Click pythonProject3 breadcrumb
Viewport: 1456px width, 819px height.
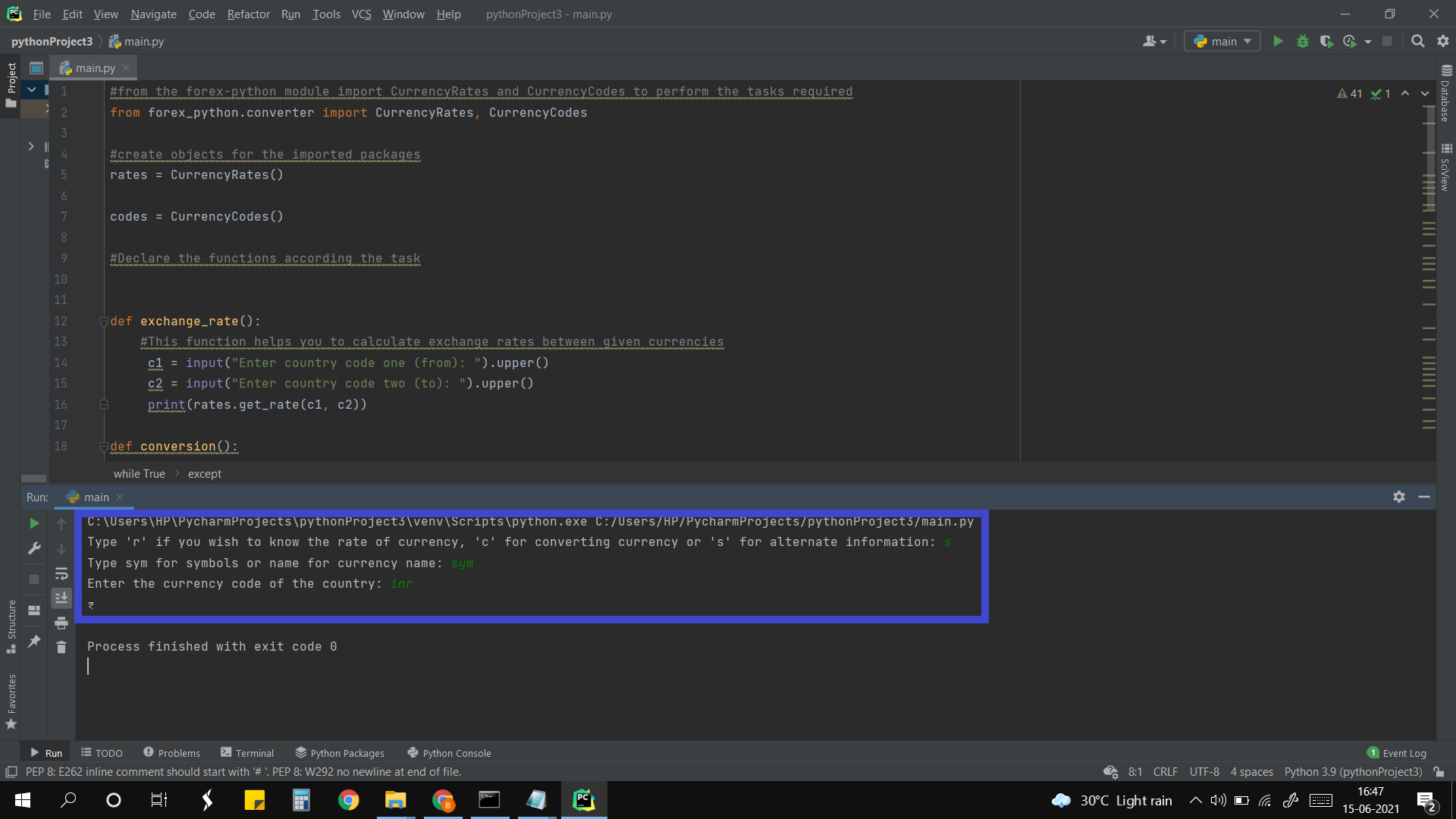pos(52,41)
